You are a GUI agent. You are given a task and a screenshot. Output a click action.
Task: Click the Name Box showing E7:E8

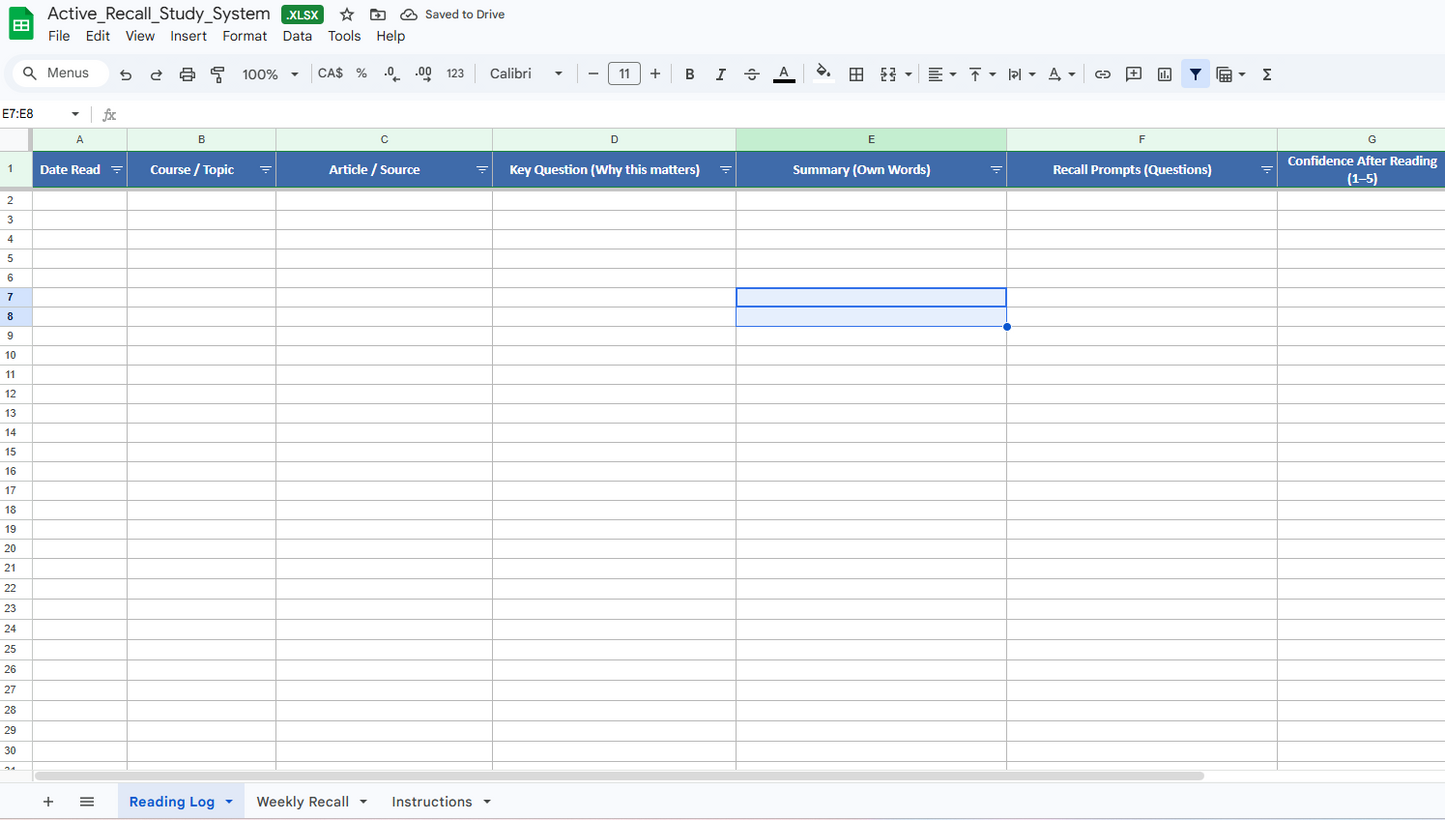(40, 114)
